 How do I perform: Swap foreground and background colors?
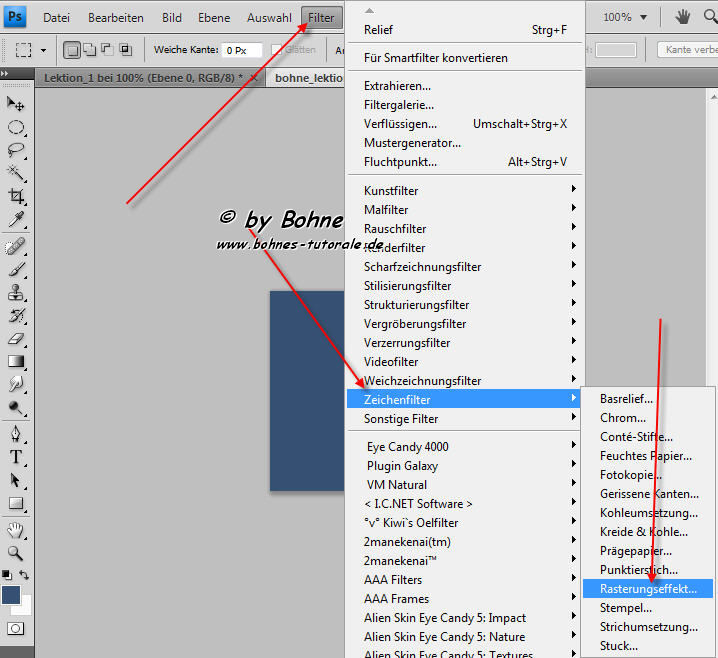25,575
